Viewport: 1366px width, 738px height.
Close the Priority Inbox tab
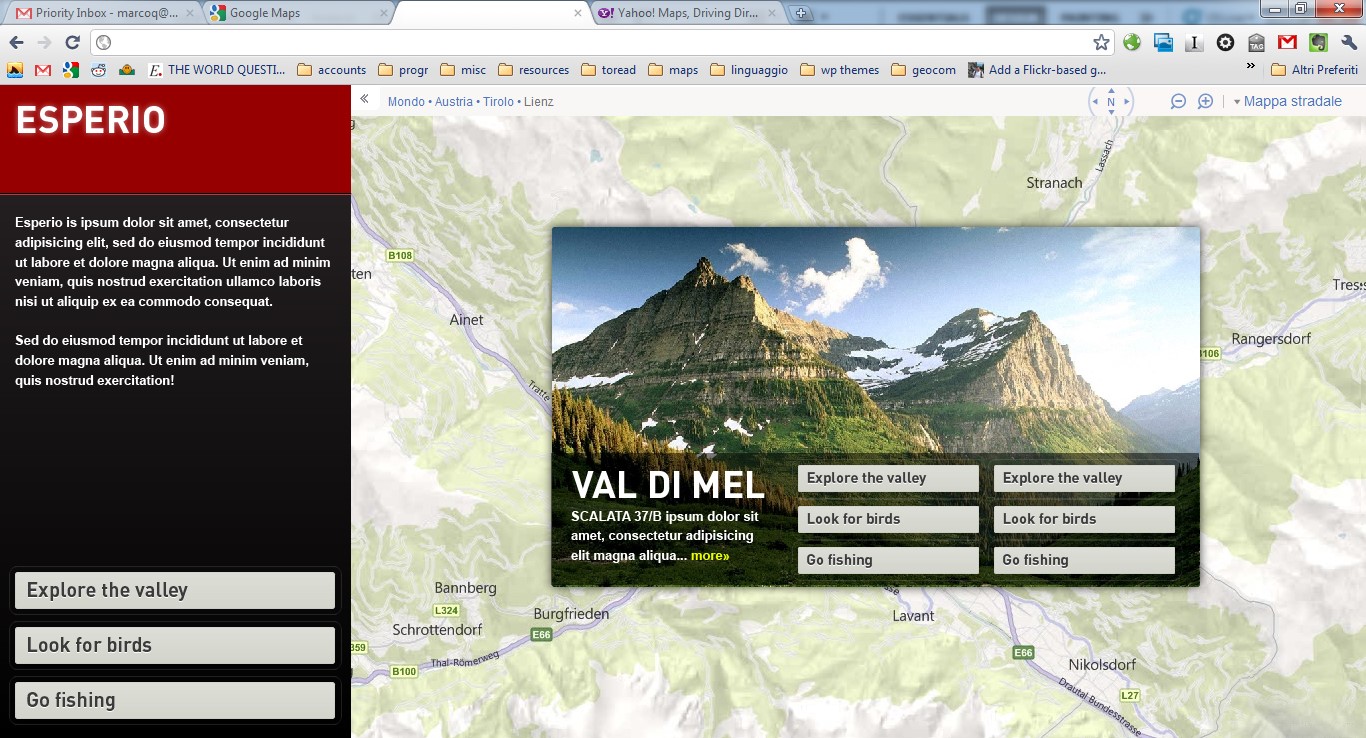190,13
